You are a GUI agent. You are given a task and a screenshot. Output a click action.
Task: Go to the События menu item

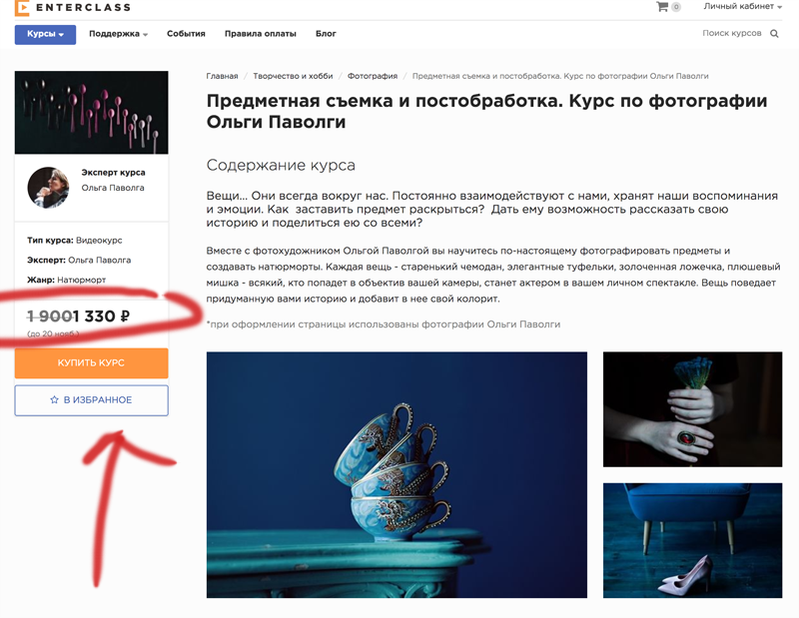click(x=186, y=34)
